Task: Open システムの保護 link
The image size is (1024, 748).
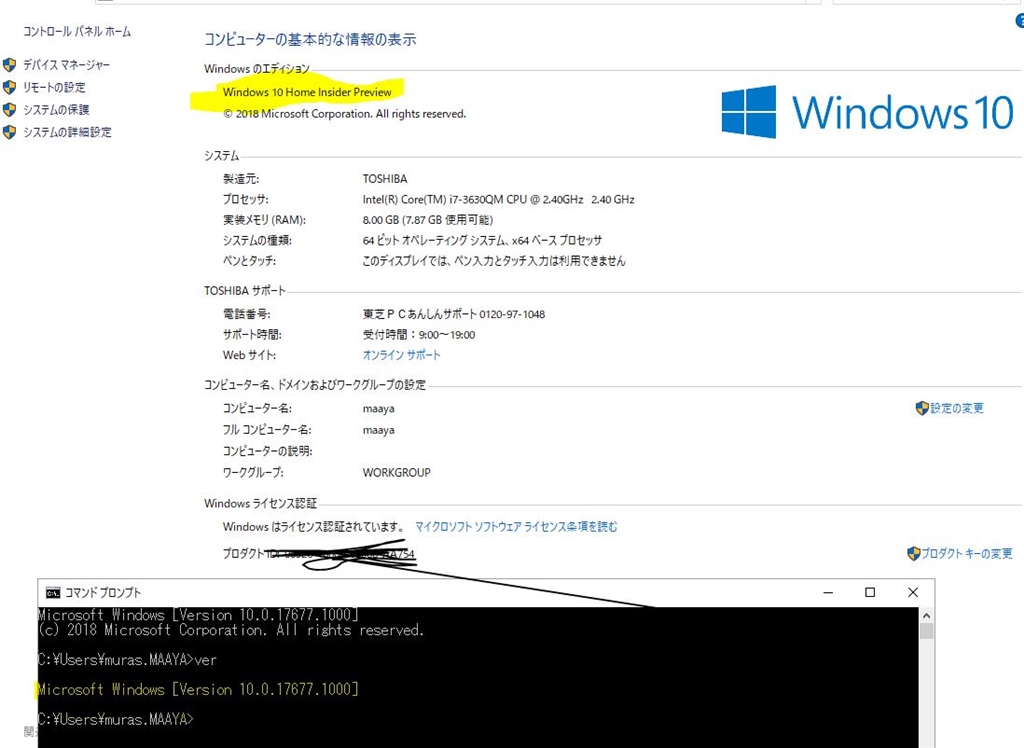Action: 56,109
